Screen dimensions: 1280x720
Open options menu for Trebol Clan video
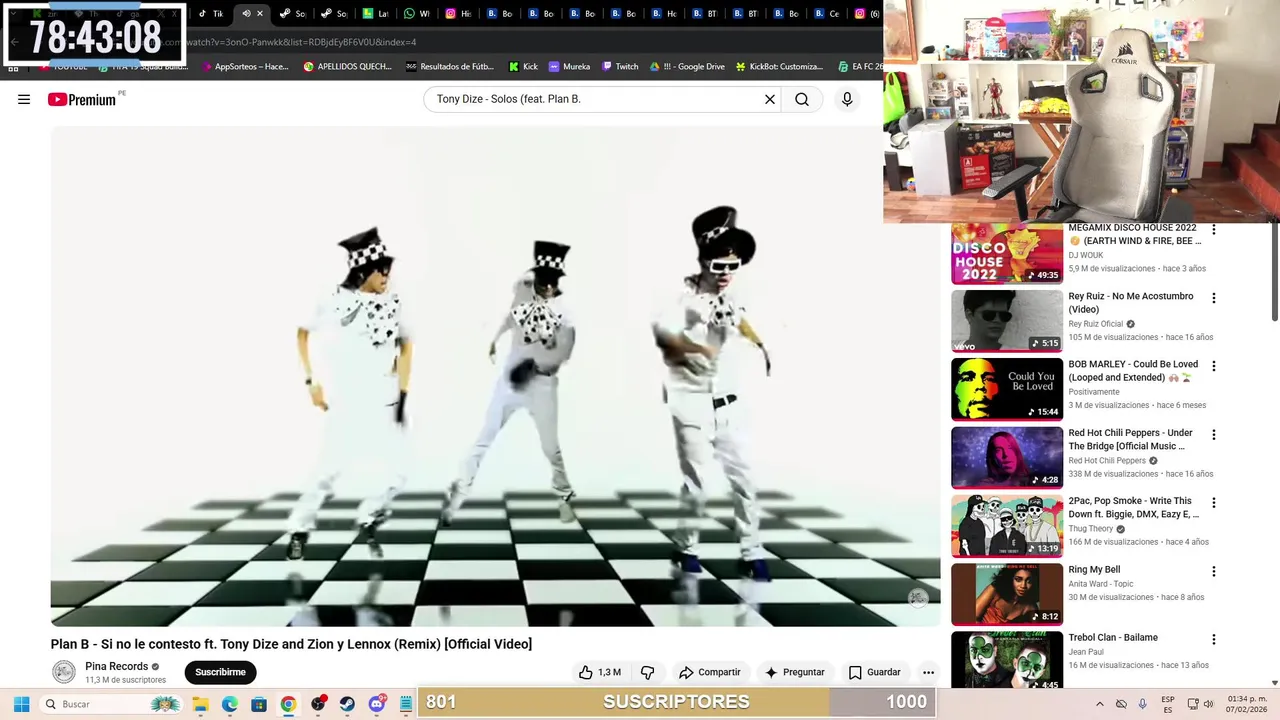[x=1214, y=639]
